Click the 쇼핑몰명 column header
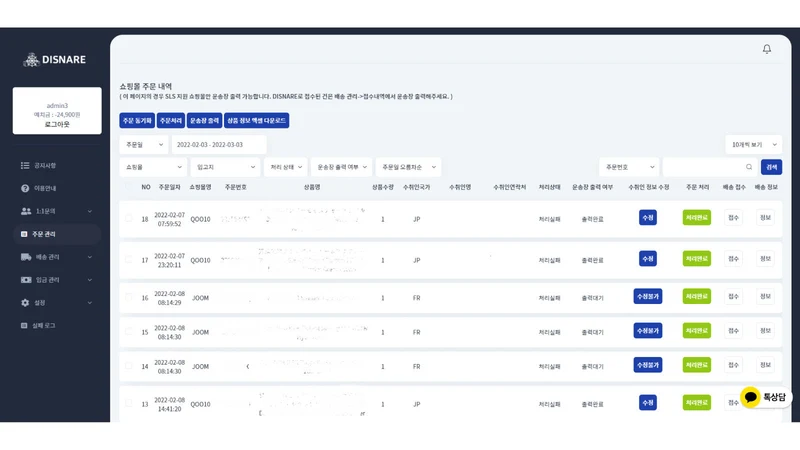The image size is (800, 450). (x=201, y=187)
